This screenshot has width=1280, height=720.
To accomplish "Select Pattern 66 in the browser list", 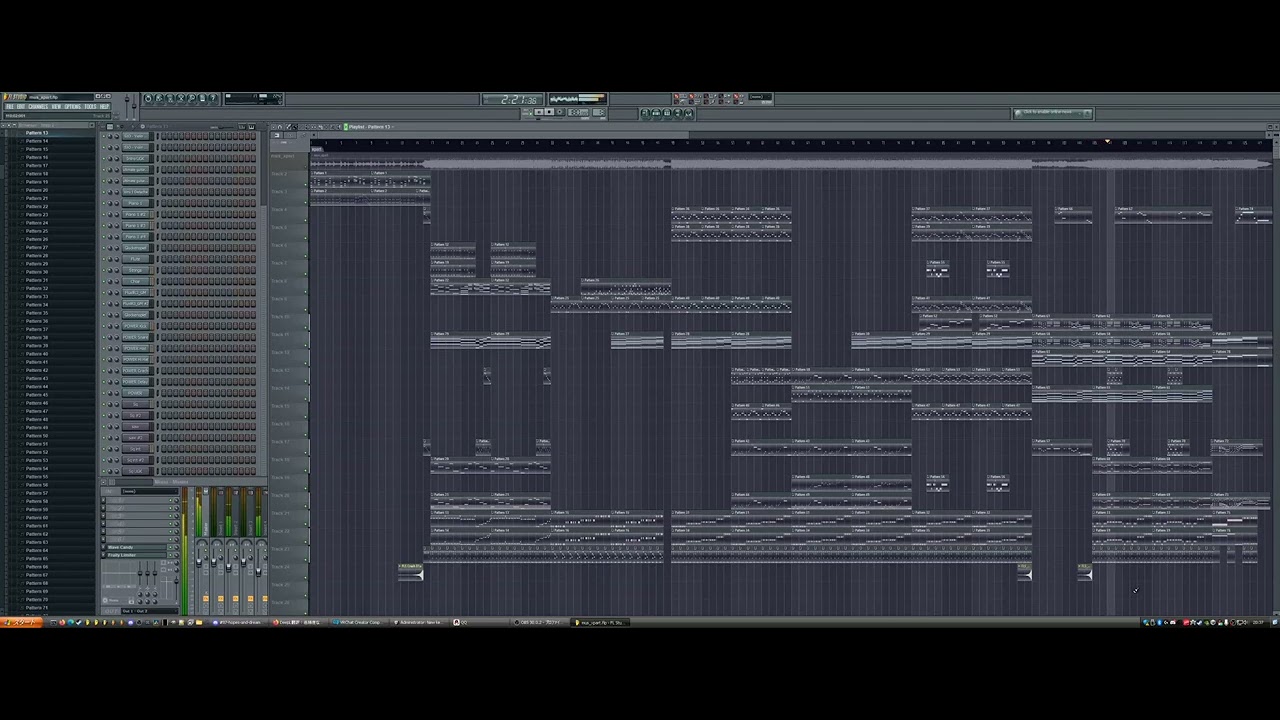I will pyautogui.click(x=37, y=566).
